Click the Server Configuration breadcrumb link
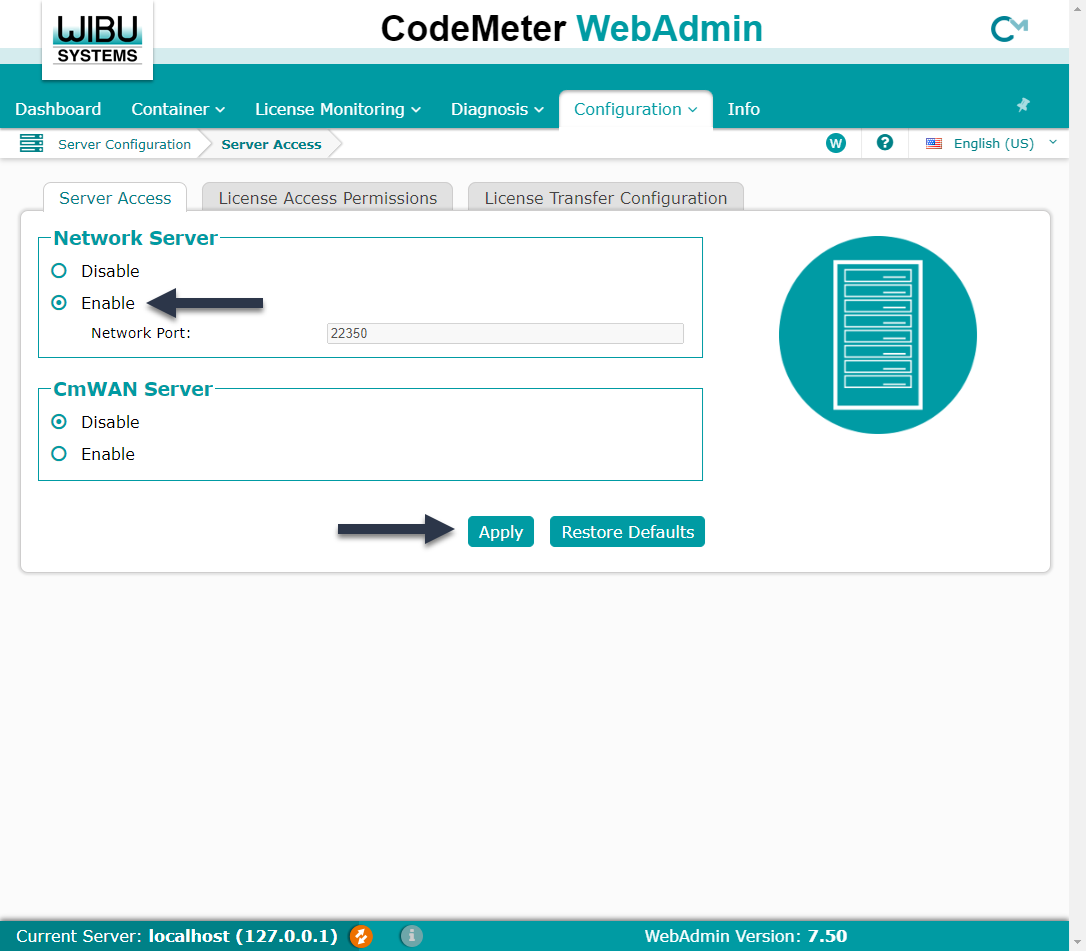Screen dimensions: 1086x951 pos(124,144)
